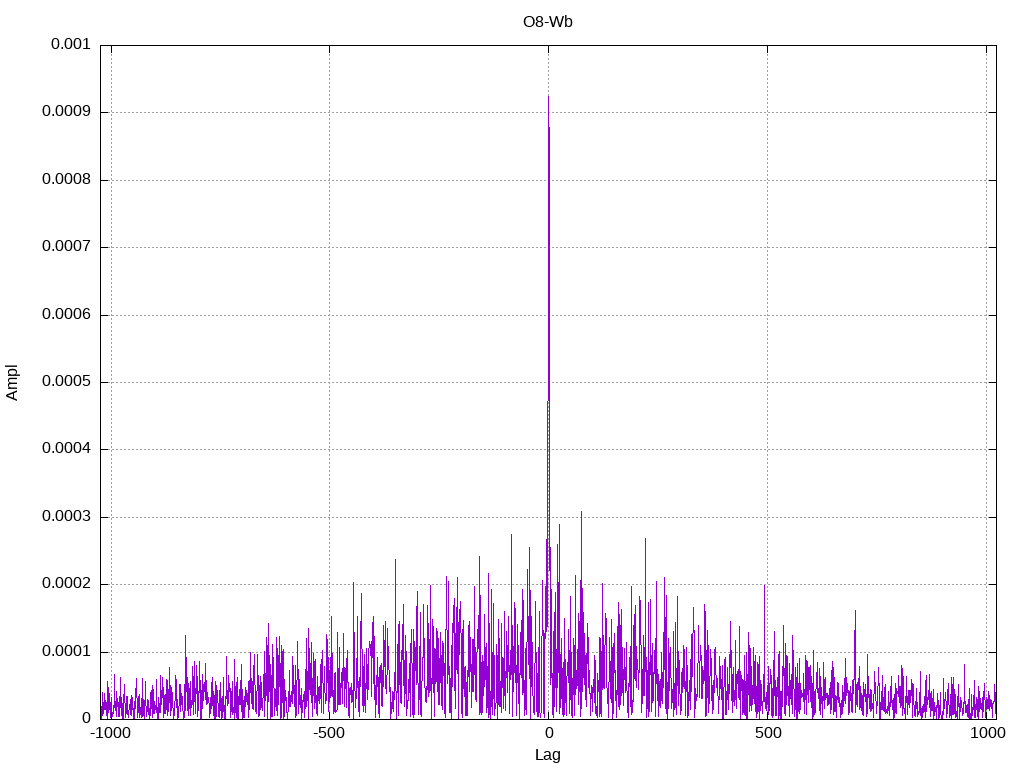Click the plot title O8-Wb

(548, 22)
